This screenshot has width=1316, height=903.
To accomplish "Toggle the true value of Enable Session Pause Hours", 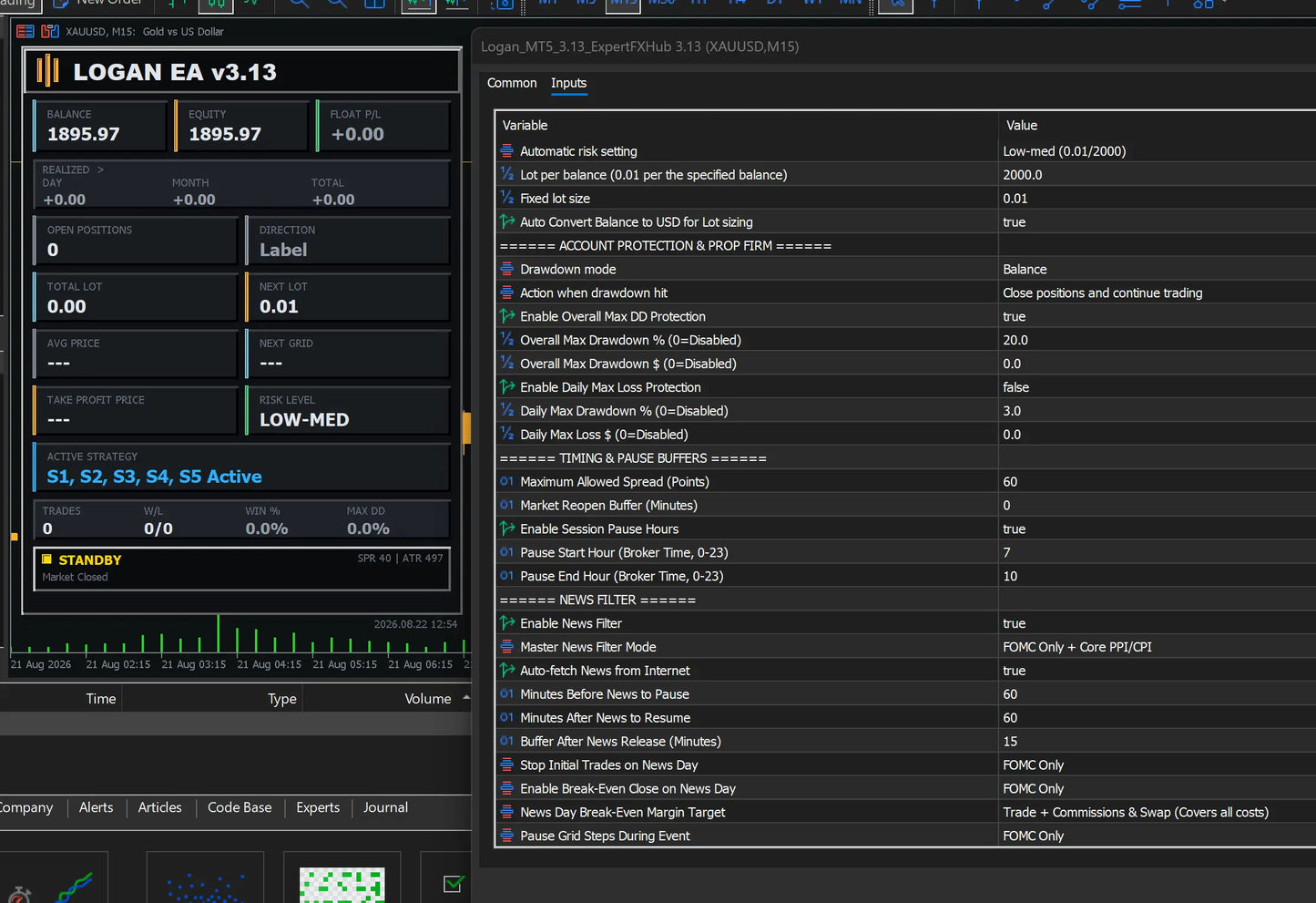I will pyautogui.click(x=1014, y=528).
